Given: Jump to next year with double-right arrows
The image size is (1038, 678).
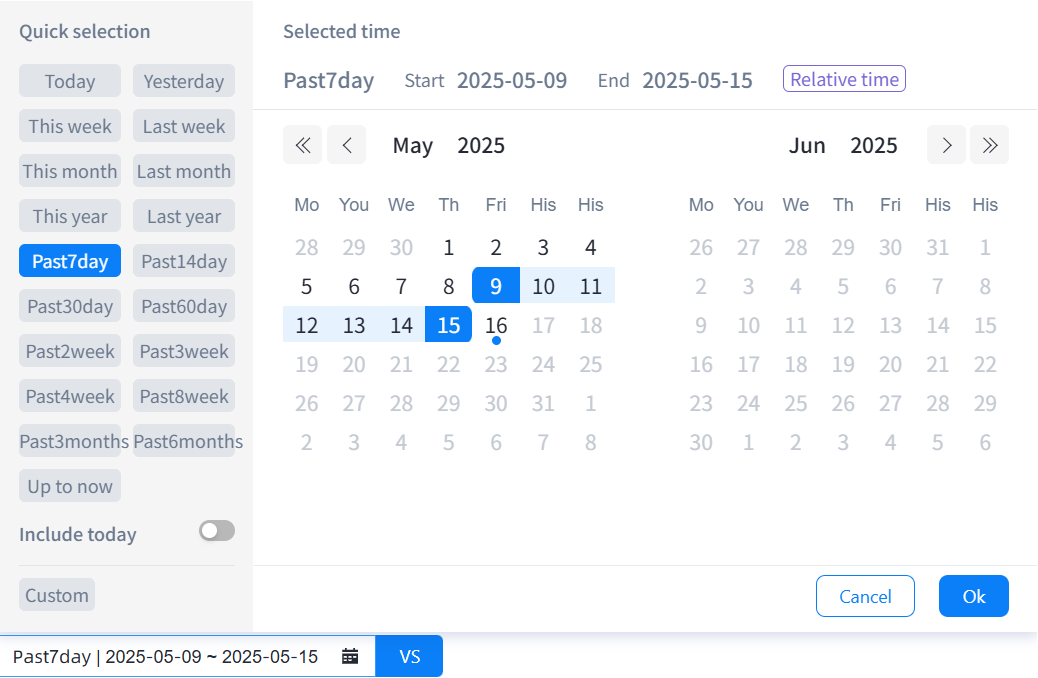Looking at the screenshot, I should point(990,145).
